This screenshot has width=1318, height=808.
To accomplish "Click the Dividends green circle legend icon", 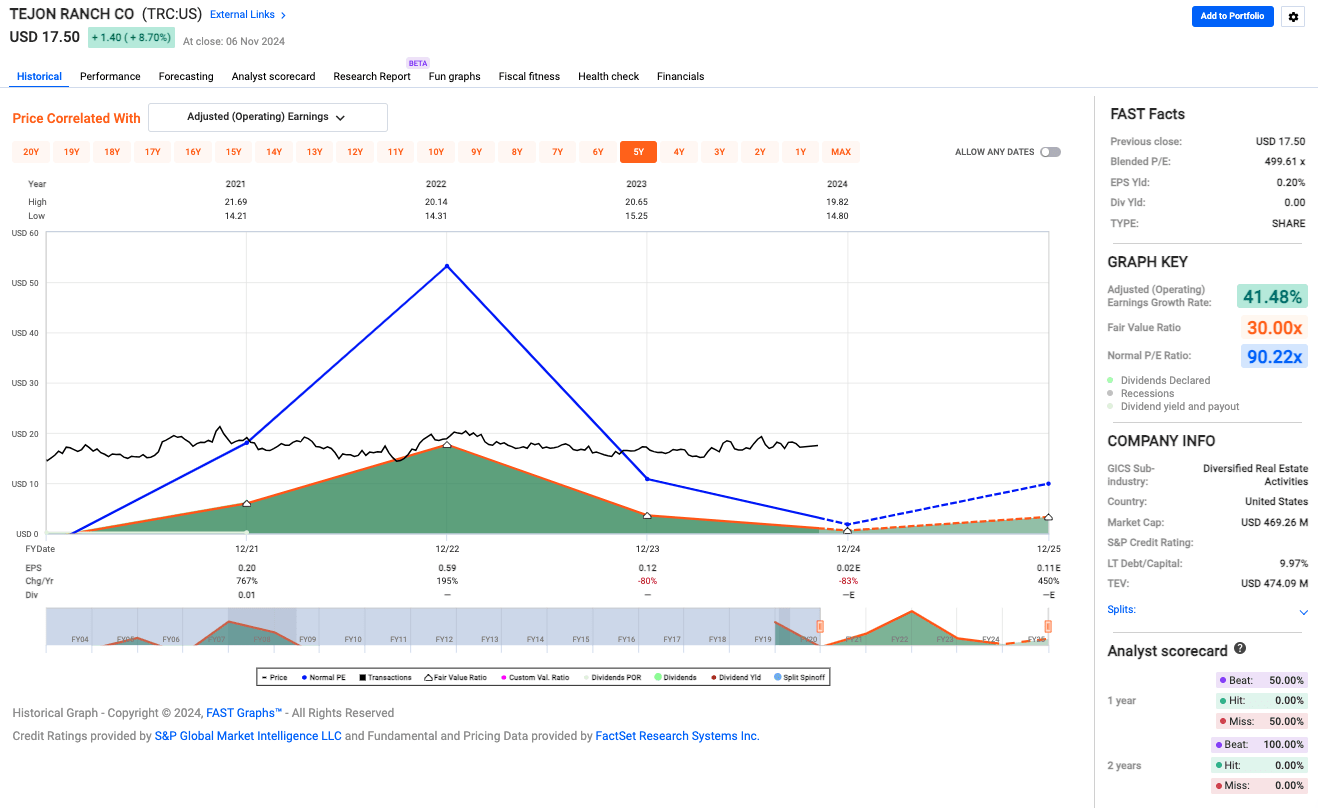I will (657, 677).
